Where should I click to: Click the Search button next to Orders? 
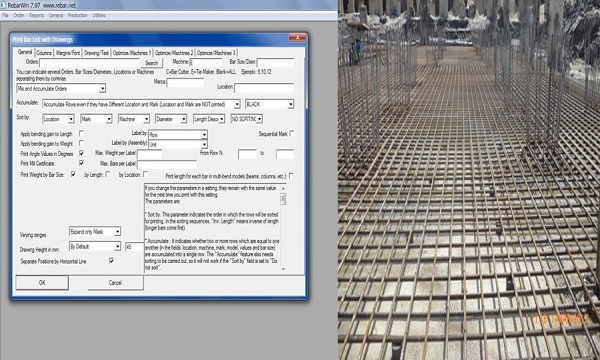(152, 63)
